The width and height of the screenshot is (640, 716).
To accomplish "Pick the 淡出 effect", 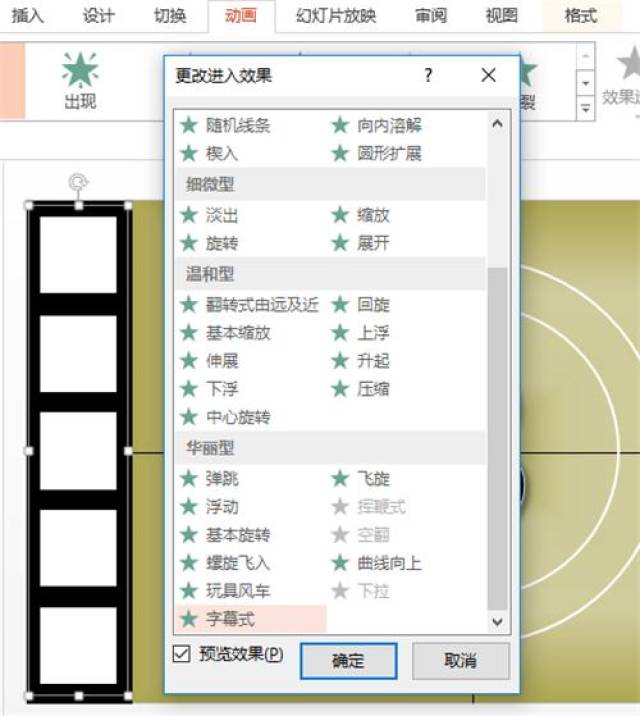I will [209, 215].
